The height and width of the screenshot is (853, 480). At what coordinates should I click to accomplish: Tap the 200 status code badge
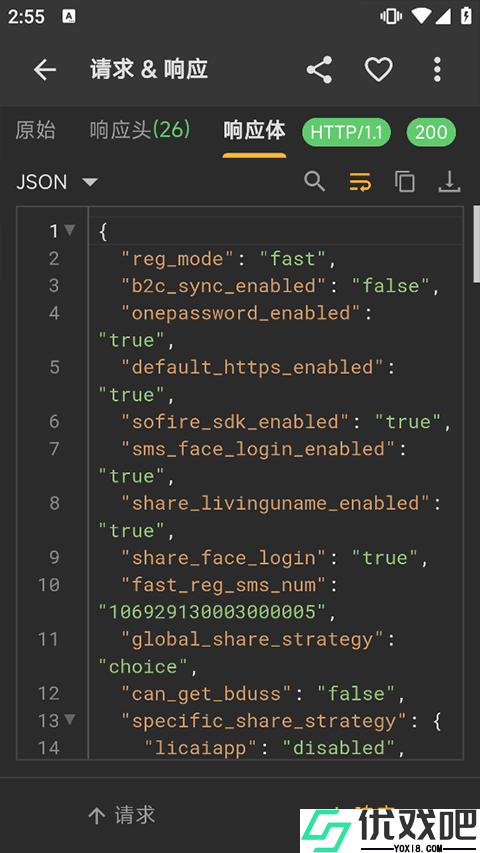coord(431,132)
